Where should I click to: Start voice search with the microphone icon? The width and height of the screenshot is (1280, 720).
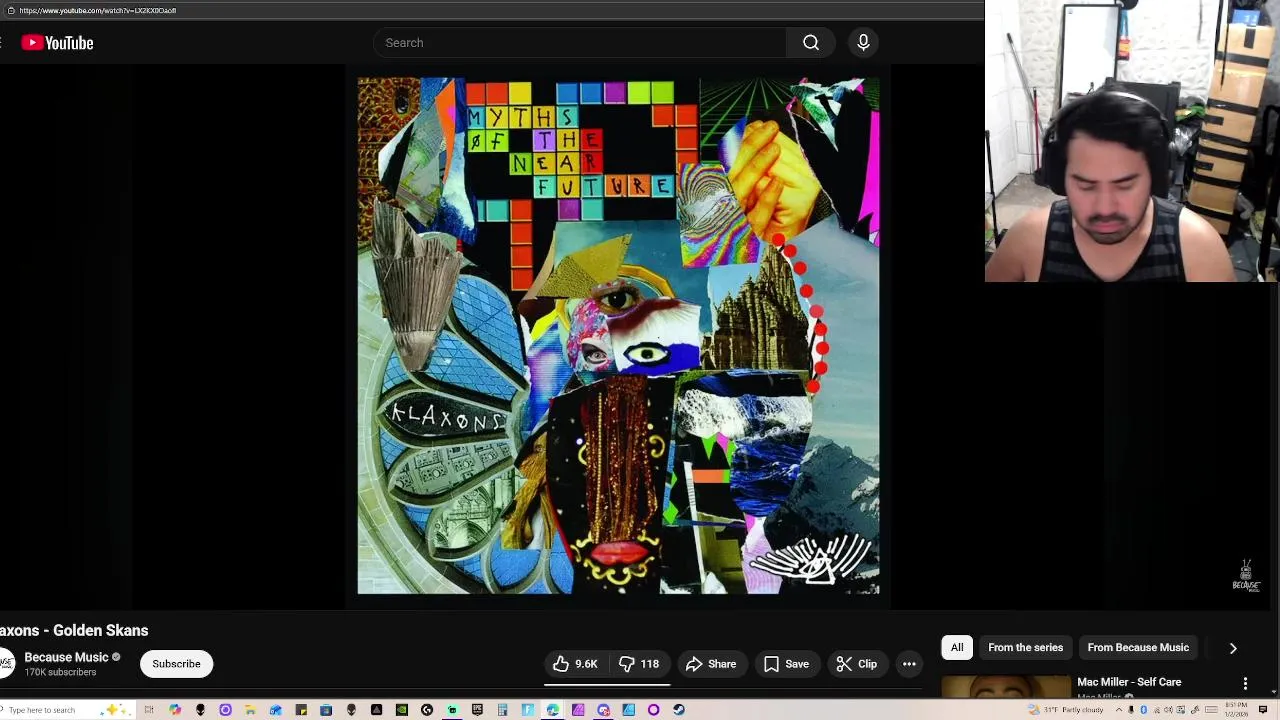(x=863, y=43)
